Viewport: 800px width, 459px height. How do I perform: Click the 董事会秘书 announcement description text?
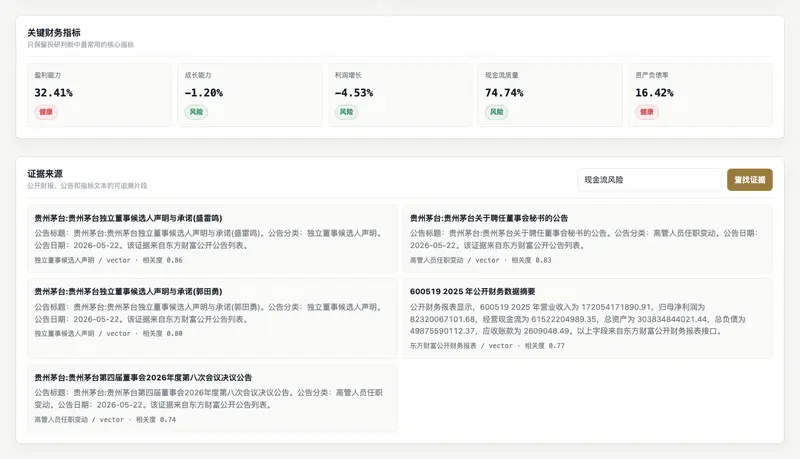click(584, 239)
